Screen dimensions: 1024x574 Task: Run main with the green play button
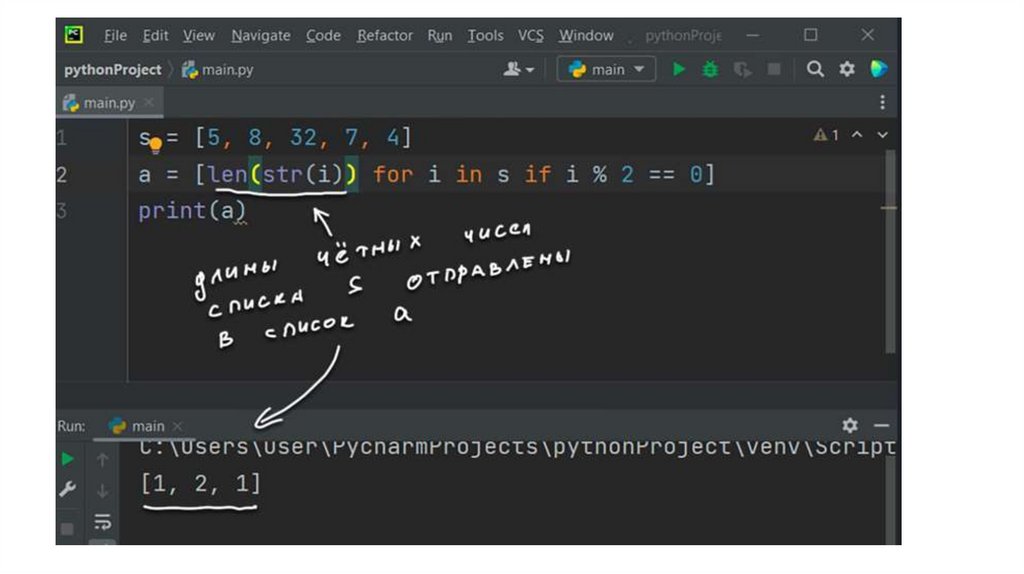tap(679, 69)
